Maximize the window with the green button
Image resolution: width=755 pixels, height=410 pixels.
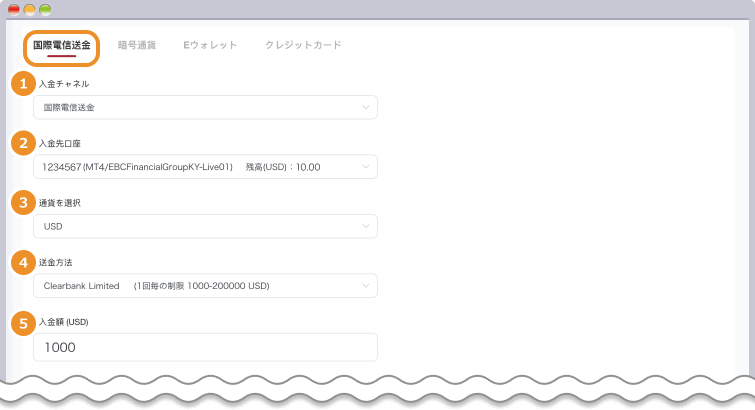click(45, 10)
